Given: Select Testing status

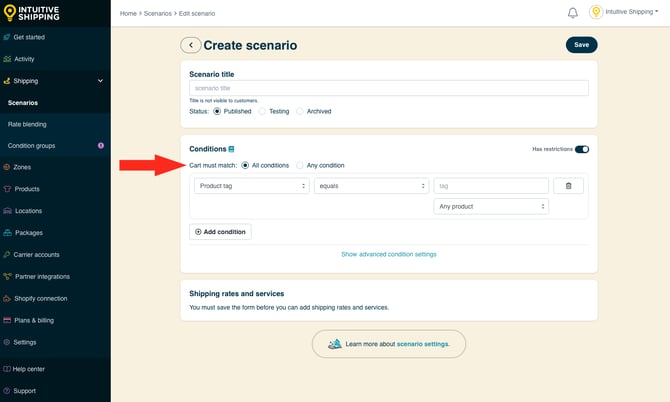Looking at the screenshot, I should click(262, 112).
